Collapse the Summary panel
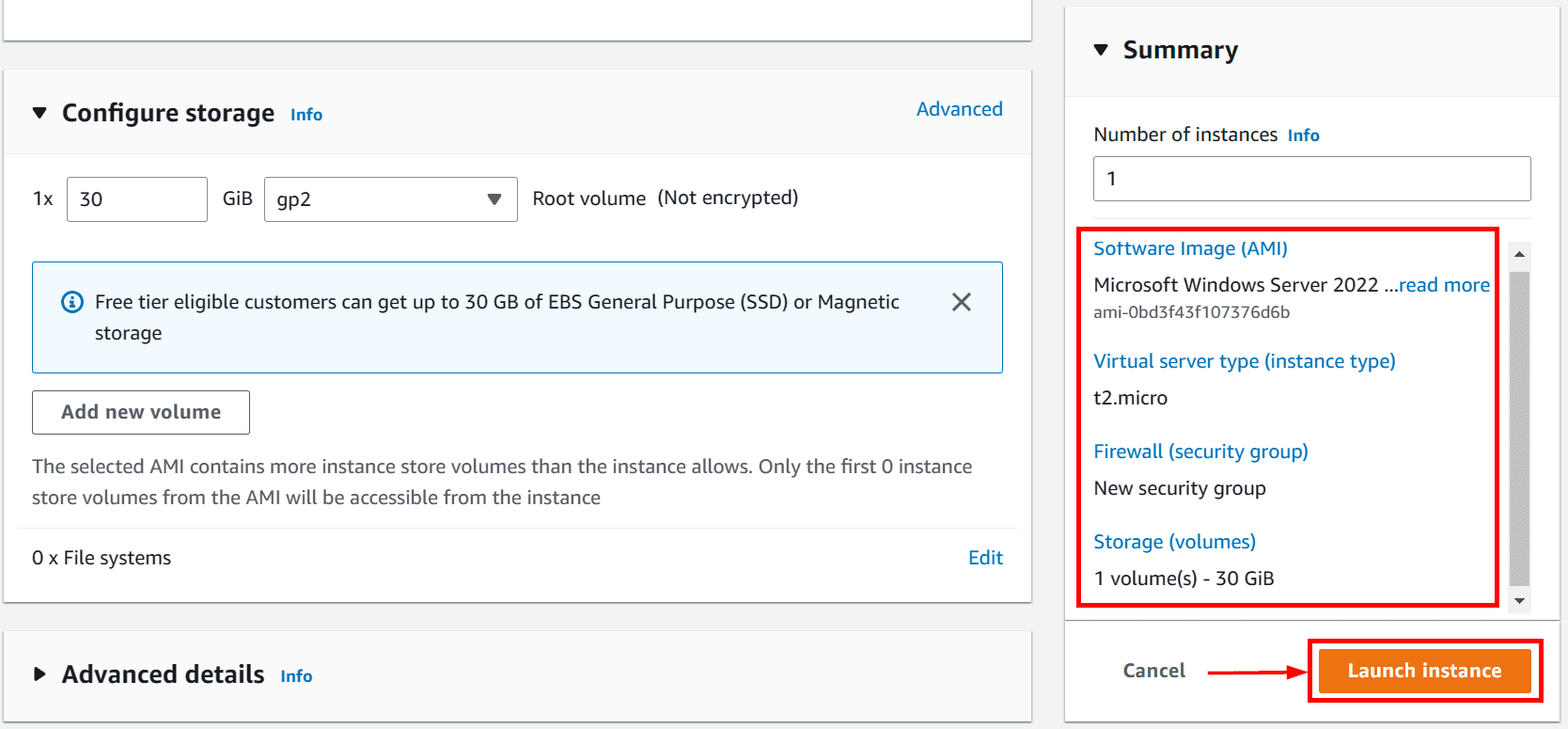1568x729 pixels. [1101, 50]
